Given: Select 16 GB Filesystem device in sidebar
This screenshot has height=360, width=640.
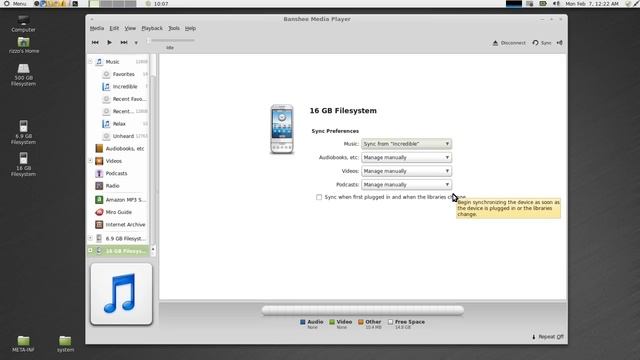Looking at the screenshot, I should [x=121, y=251].
